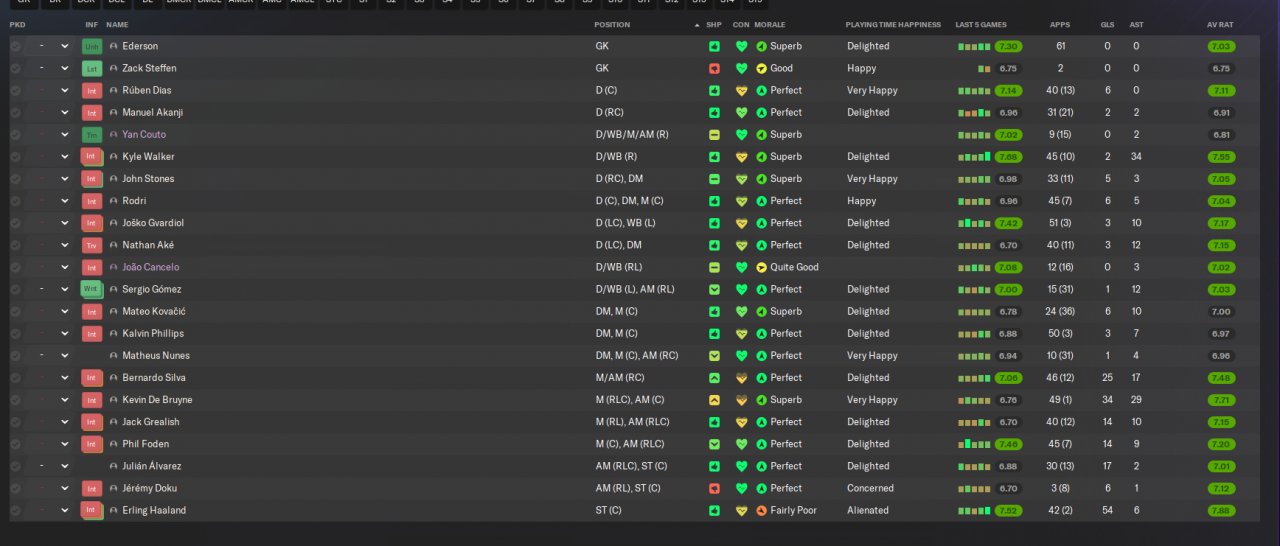Open Erling Haaland's player name link
This screenshot has width=1280, height=546.
(x=154, y=510)
